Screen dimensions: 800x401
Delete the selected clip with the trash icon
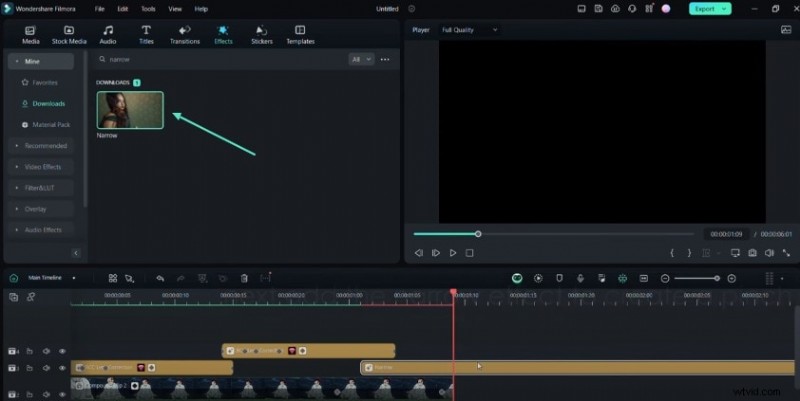click(x=244, y=278)
